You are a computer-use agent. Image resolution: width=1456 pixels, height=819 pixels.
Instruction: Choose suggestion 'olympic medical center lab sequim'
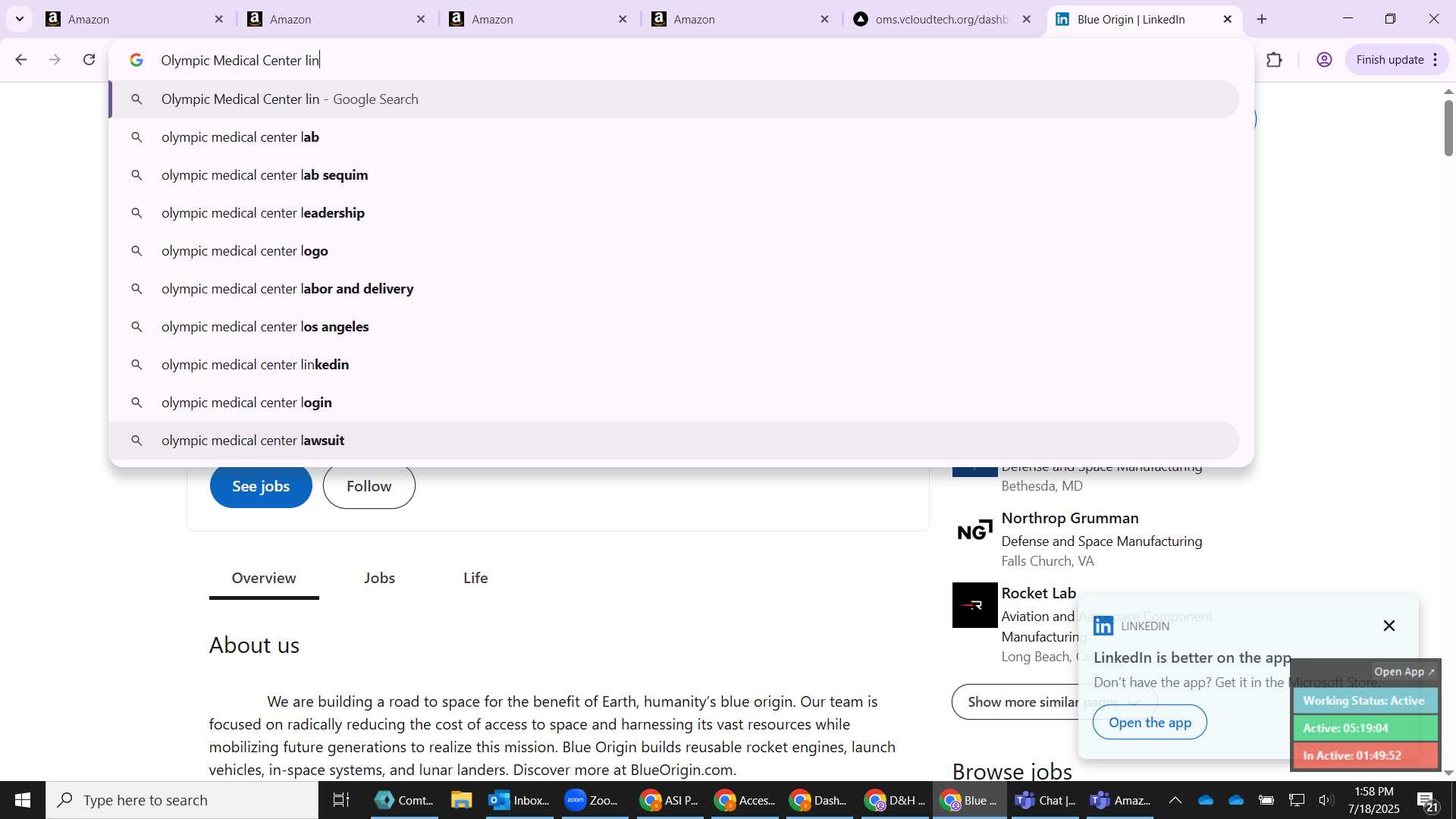(x=674, y=175)
